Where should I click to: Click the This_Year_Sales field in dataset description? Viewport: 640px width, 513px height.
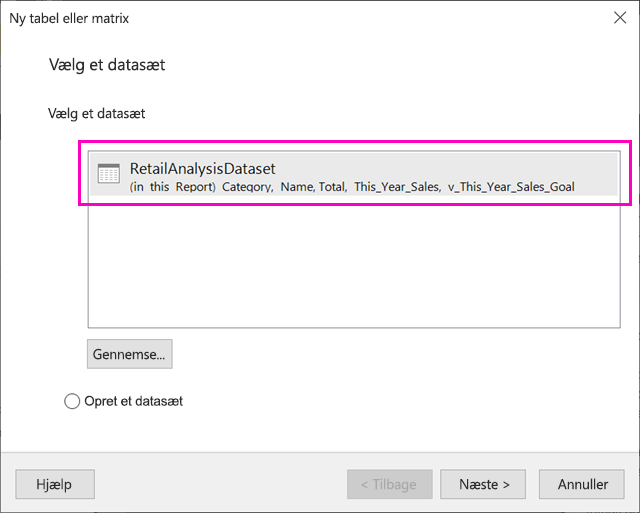pos(398,187)
